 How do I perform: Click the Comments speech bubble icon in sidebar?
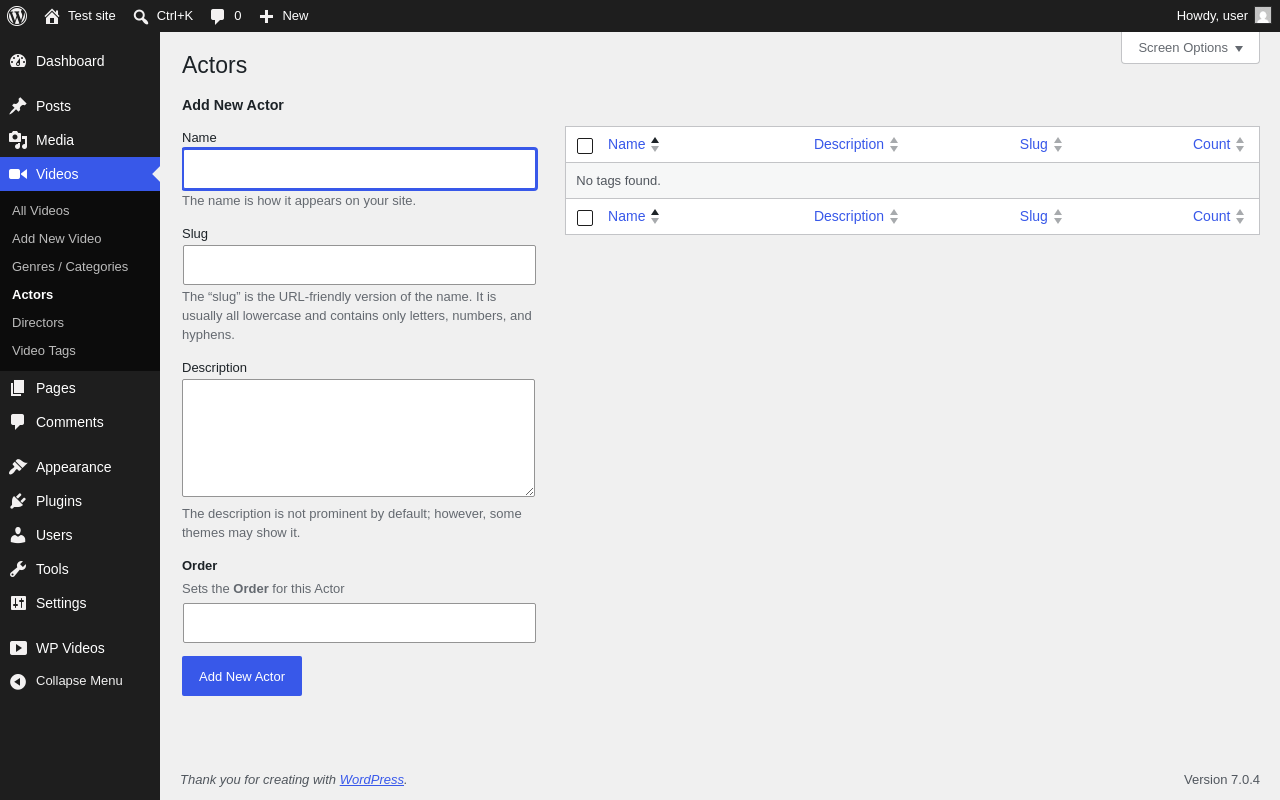(18, 422)
